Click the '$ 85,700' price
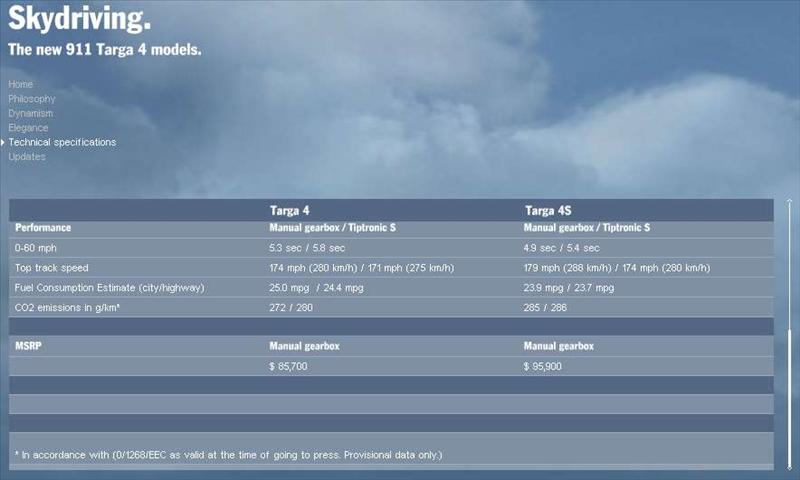 288,367
